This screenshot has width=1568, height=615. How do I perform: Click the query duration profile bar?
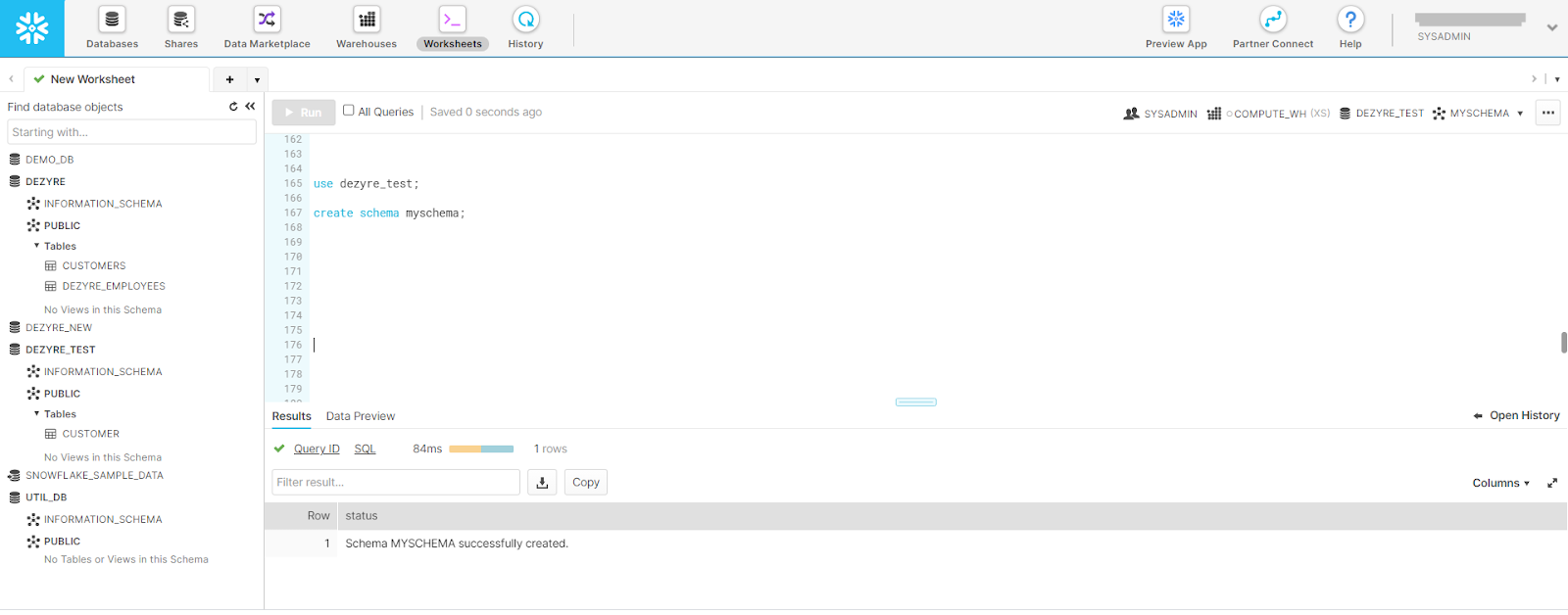point(480,449)
